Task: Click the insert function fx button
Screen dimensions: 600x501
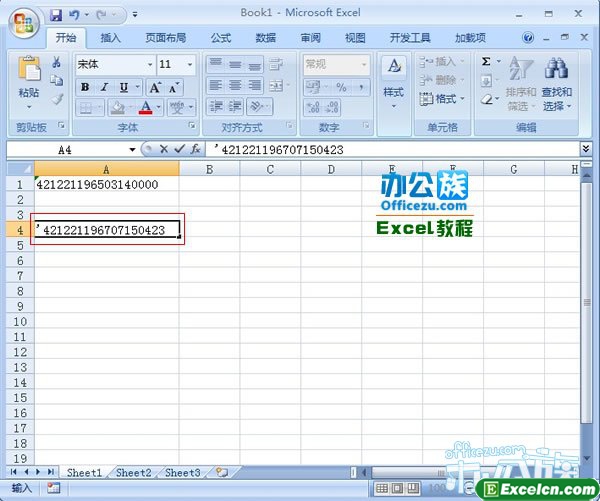Action: pyautogui.click(x=196, y=149)
